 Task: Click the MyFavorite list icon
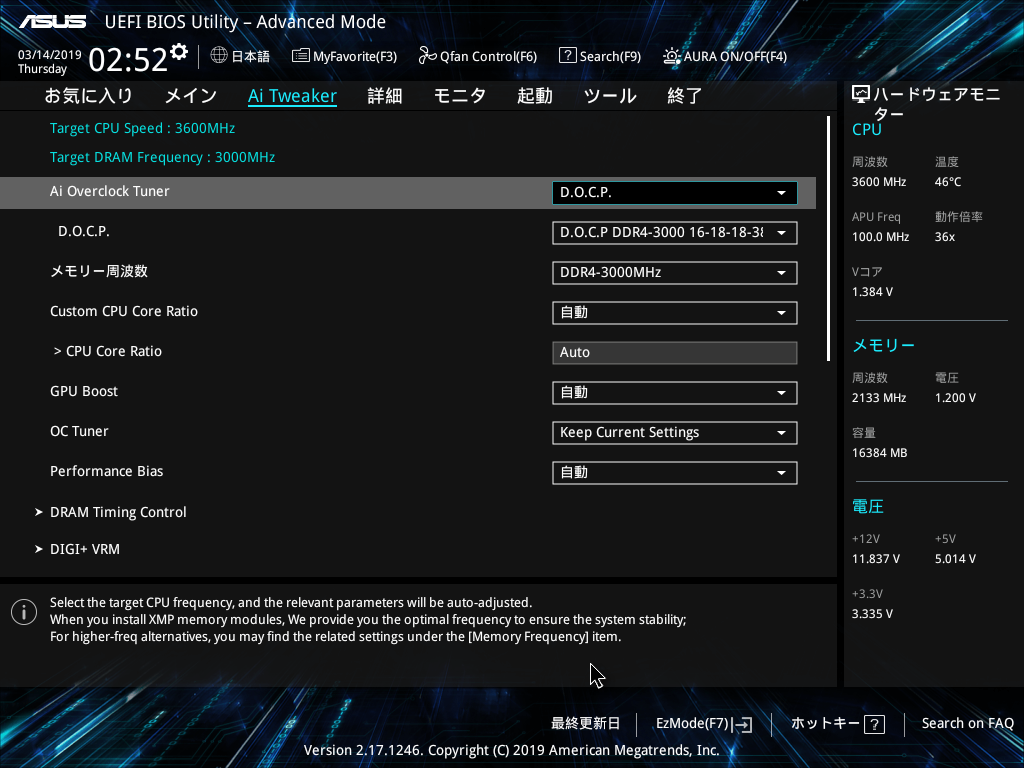300,56
